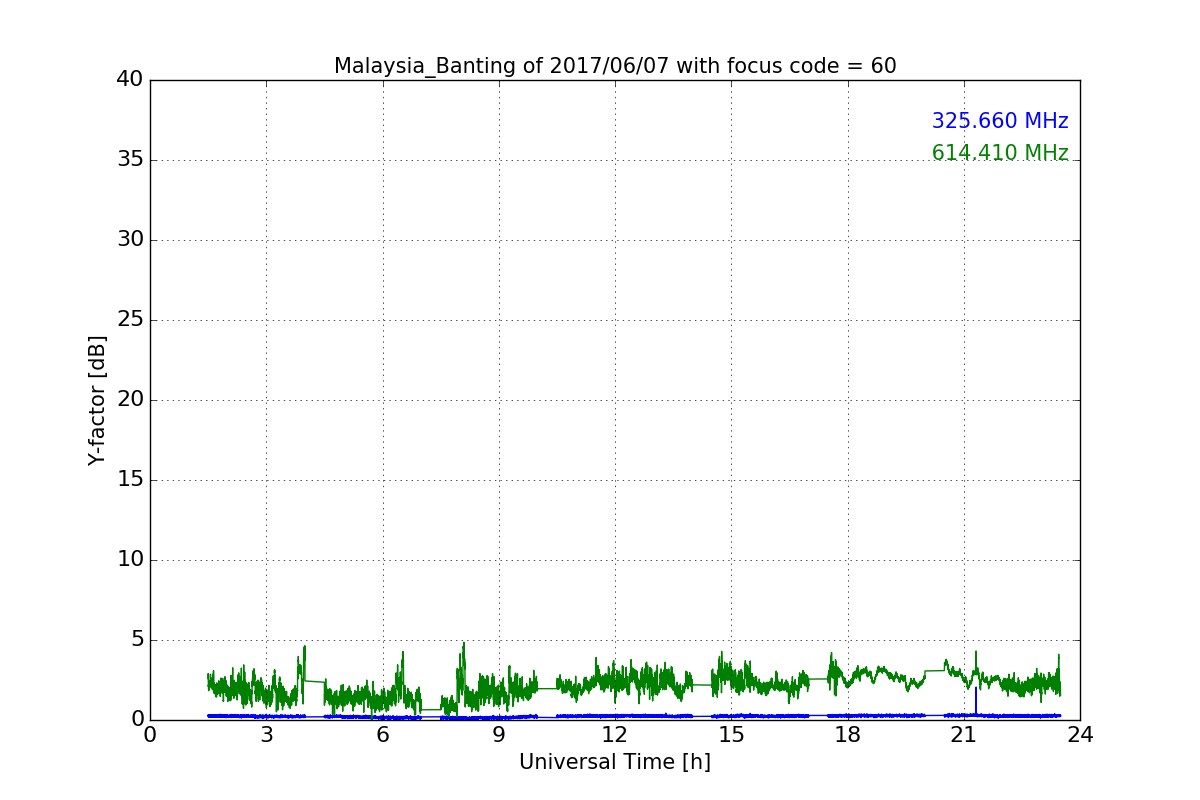Click the x-axis tick label '24'
This screenshot has width=1200, height=800.
[x=1080, y=735]
